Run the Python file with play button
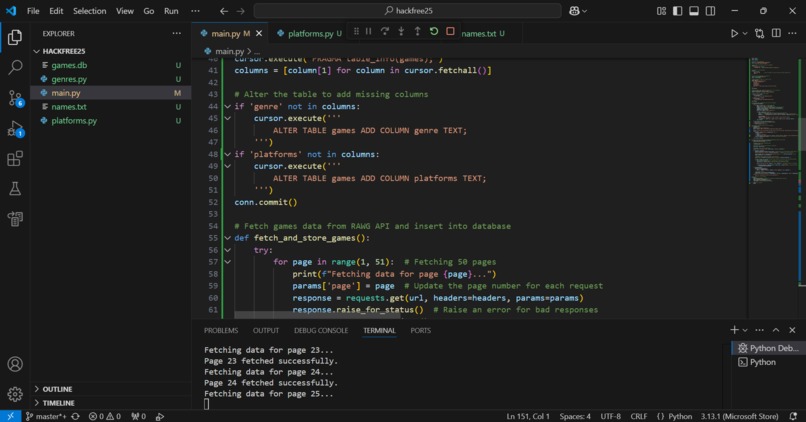Screen dimensions: 806x422 click(735, 33)
